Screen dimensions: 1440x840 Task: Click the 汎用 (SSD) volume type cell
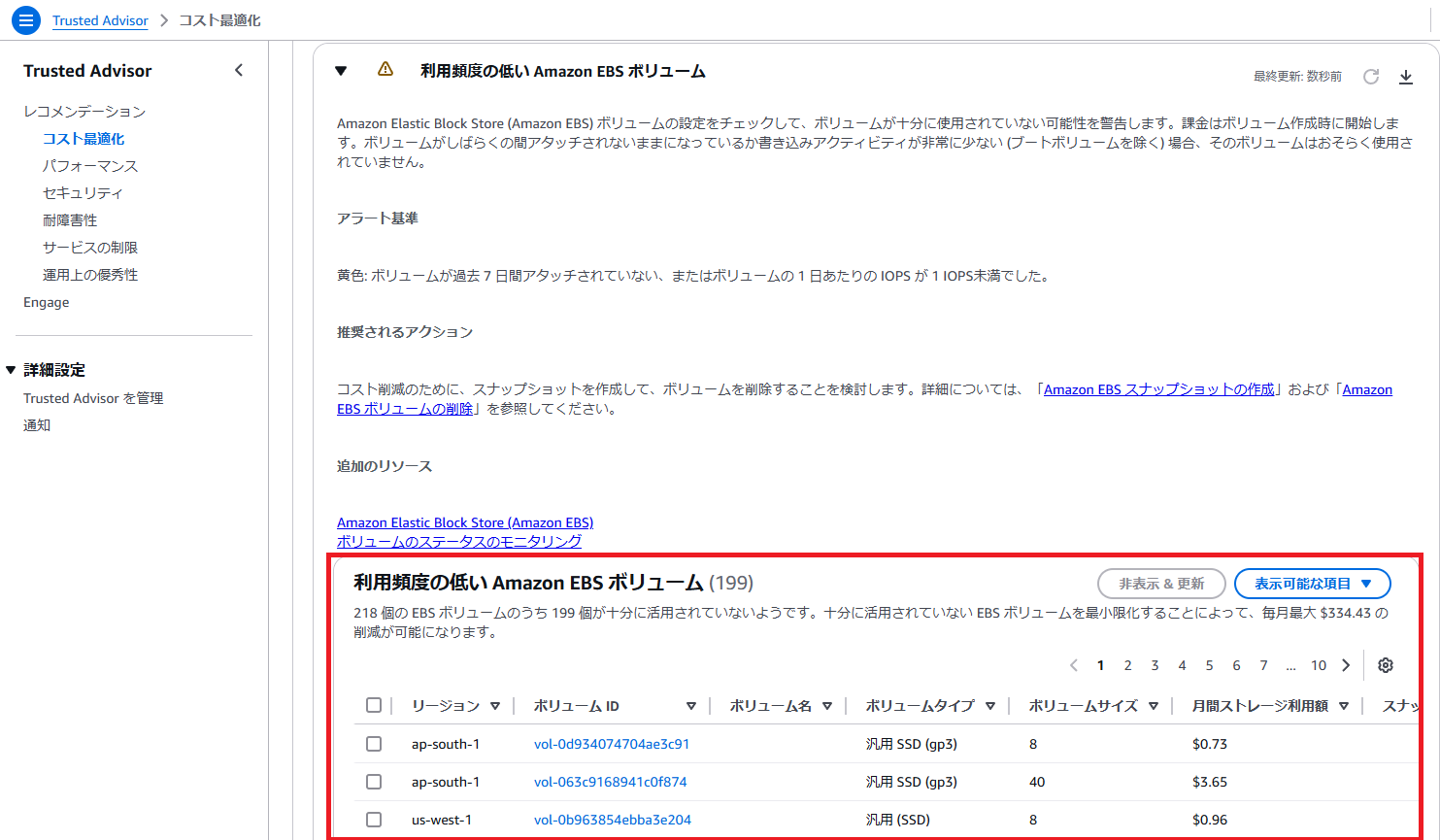[x=898, y=820]
